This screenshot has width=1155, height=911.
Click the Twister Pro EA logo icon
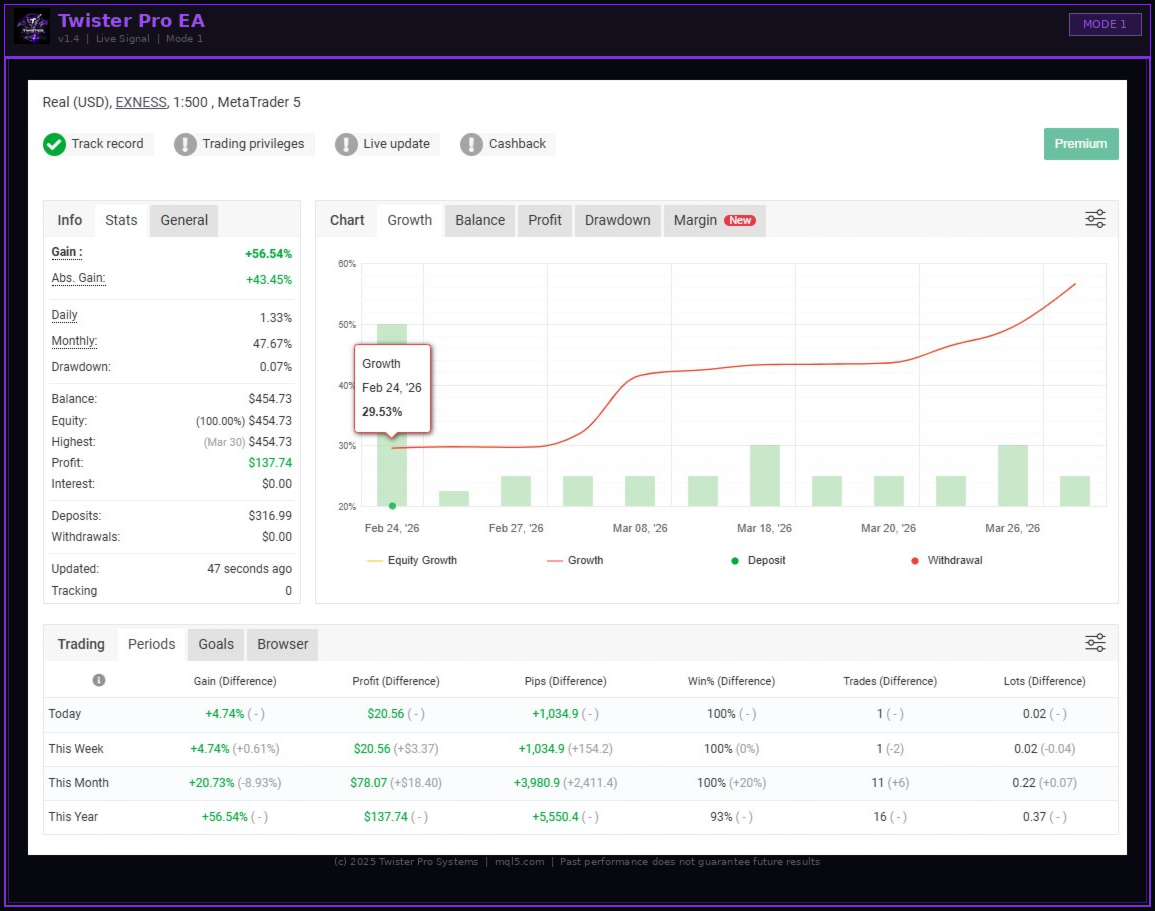[x=32, y=27]
